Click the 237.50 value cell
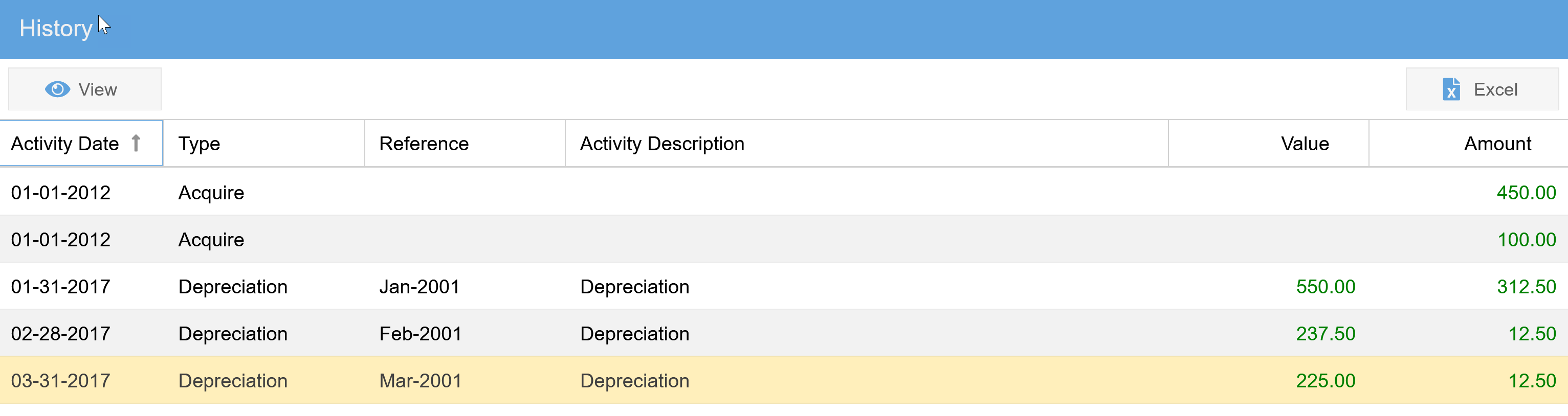This screenshot has width=1568, height=416. click(1325, 333)
